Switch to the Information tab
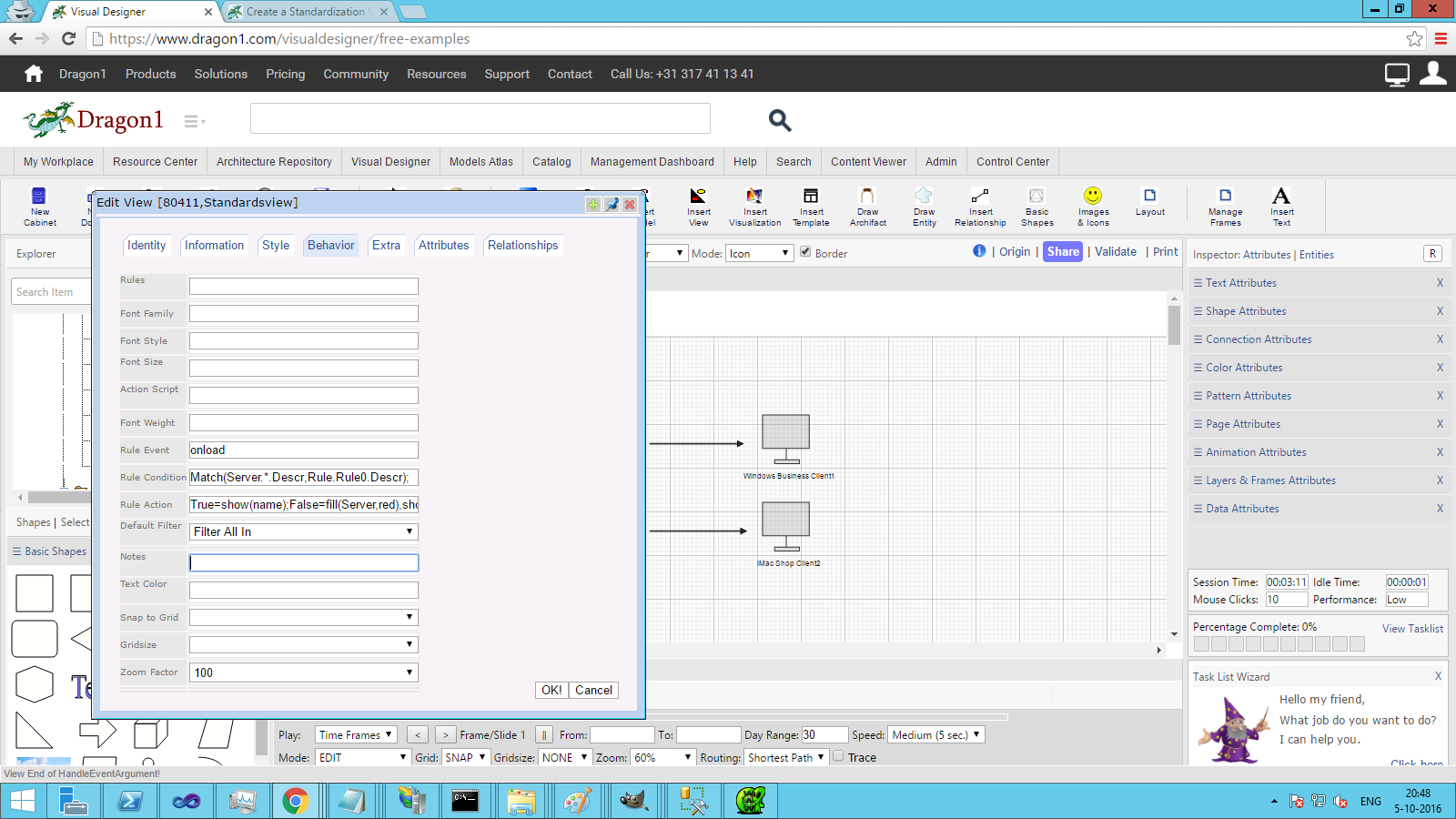 (x=214, y=246)
